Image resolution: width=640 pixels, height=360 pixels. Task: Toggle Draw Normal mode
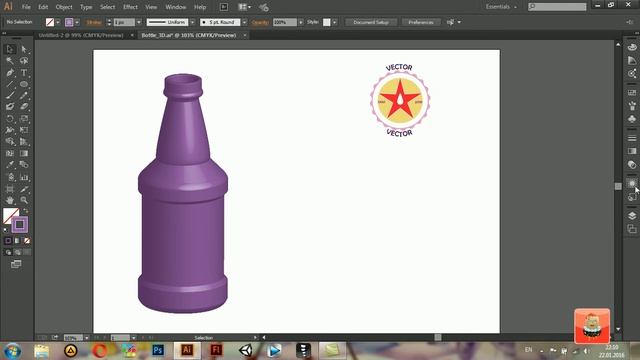(x=8, y=252)
